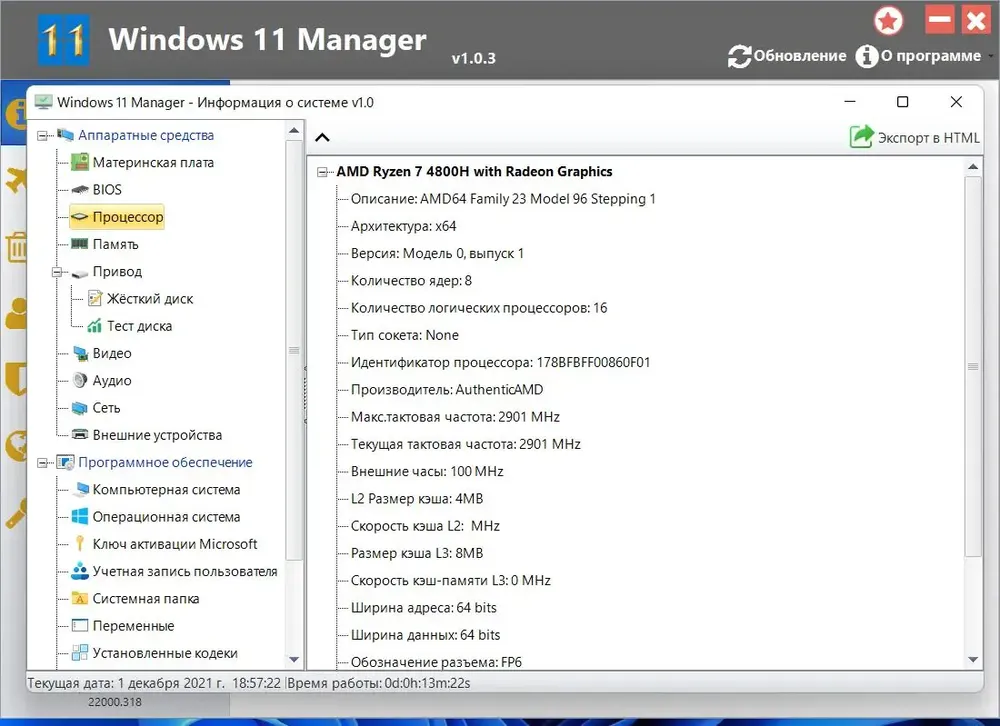Collapse the Аппаратные средства tree node
Screen dimensions: 1000x726
(42, 135)
